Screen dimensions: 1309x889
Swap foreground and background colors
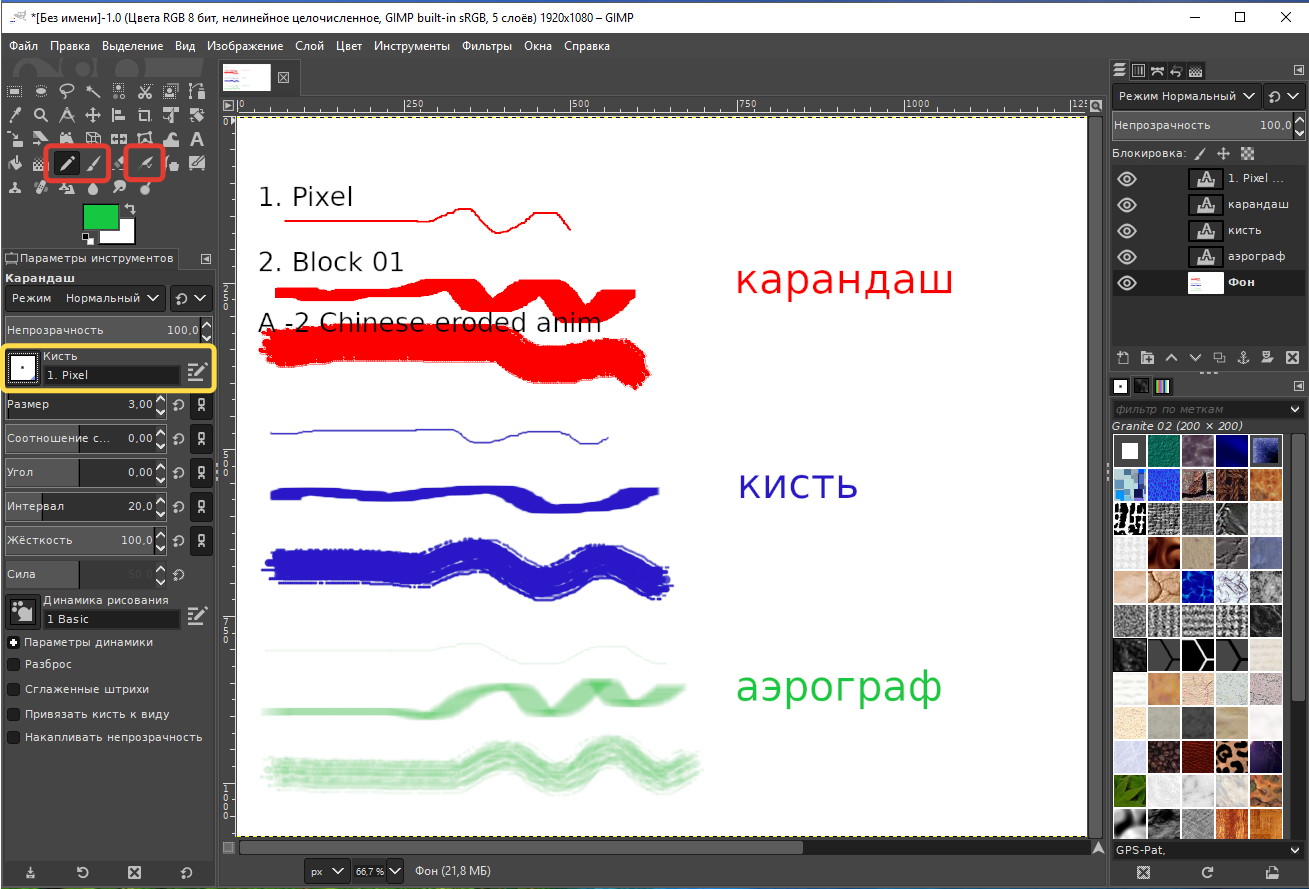[x=128, y=210]
